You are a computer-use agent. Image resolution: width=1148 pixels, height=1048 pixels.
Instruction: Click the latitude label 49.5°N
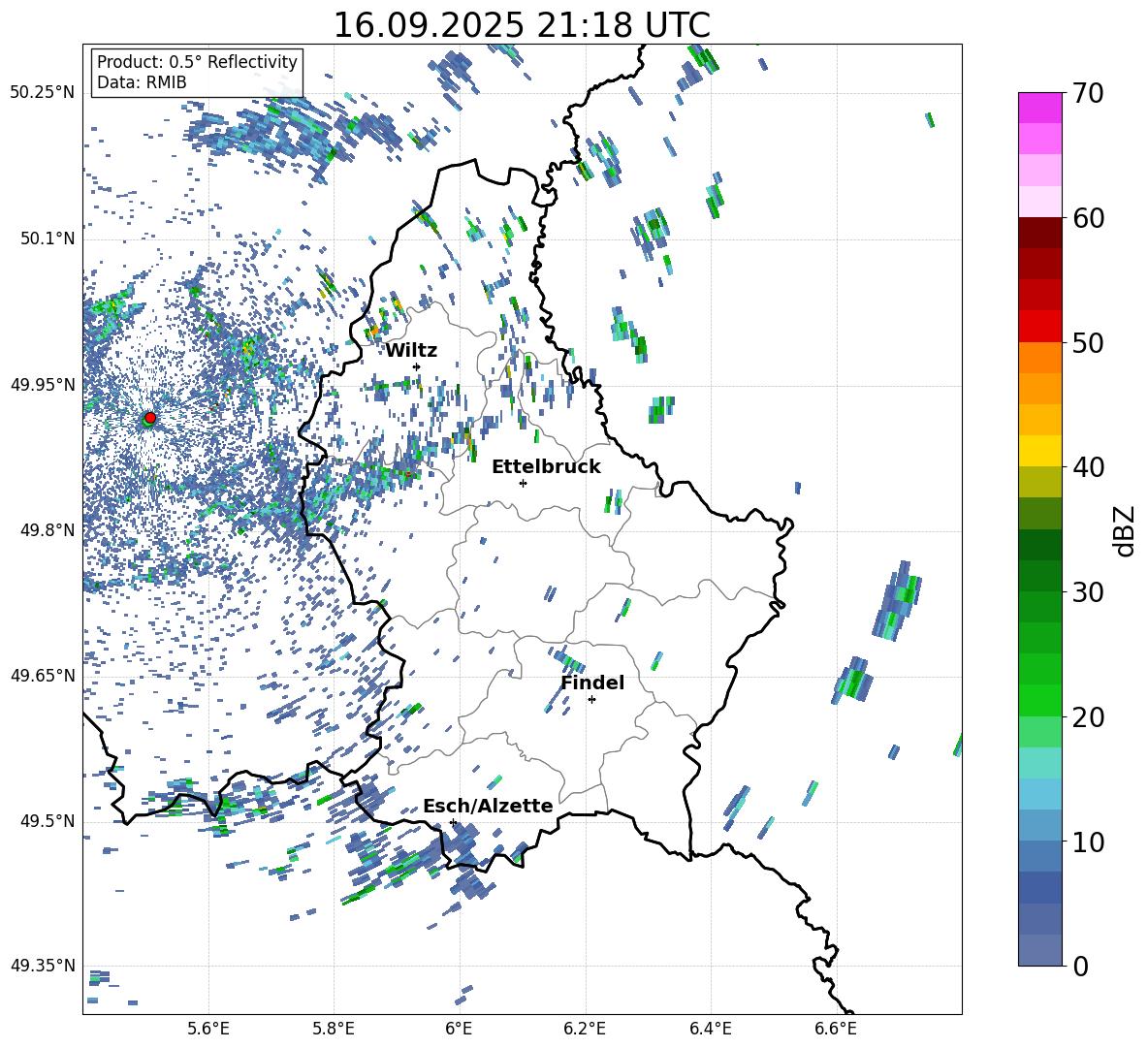click(x=48, y=820)
